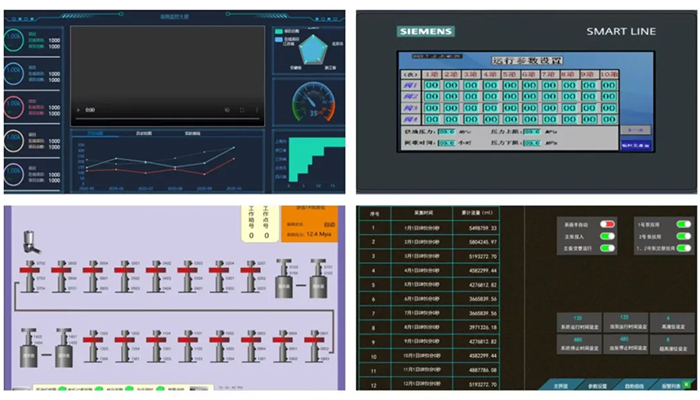Open the 趋势曲线 bottom tab
The image size is (700, 400).
click(x=634, y=386)
